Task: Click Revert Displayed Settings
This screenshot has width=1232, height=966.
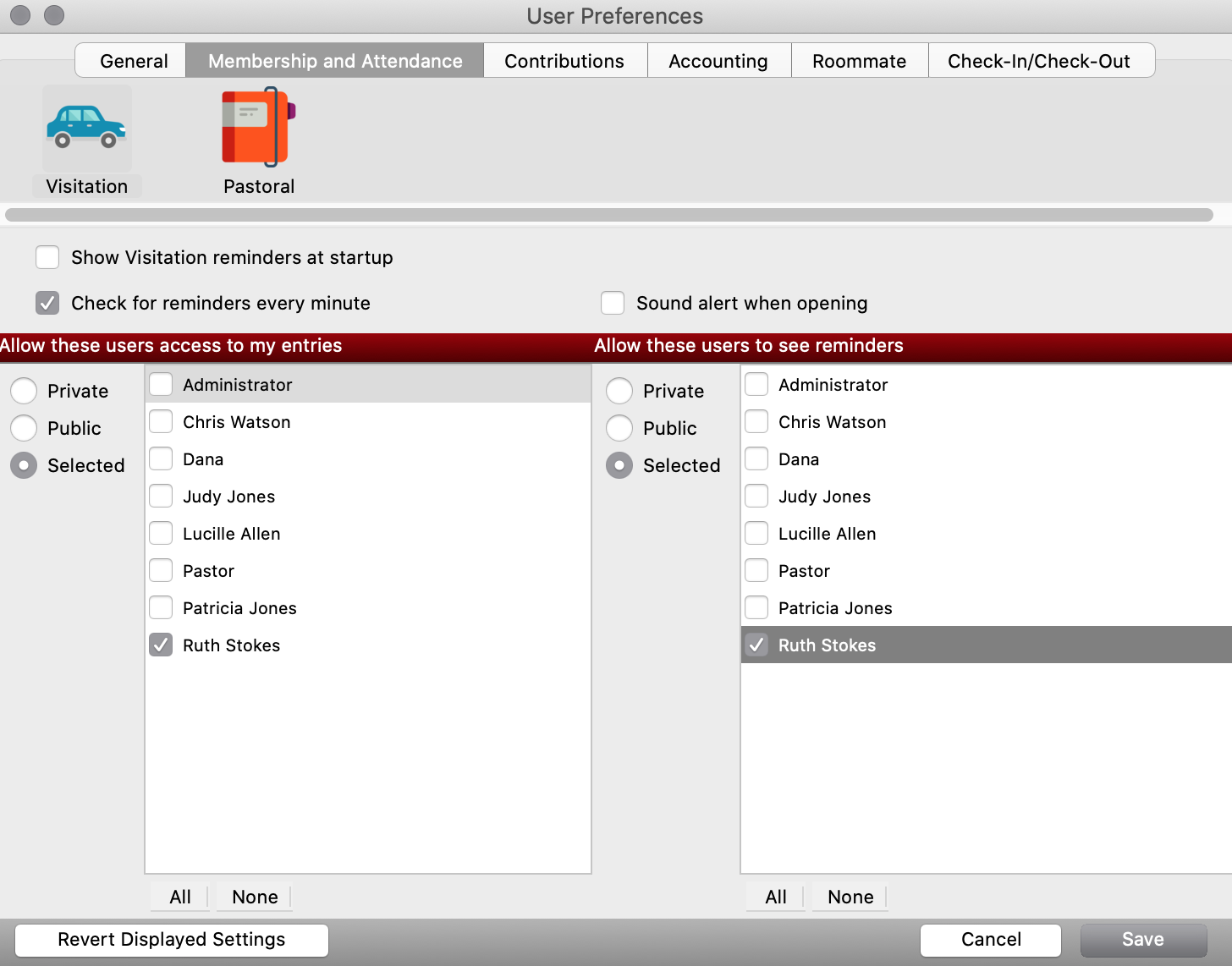Action: point(172,940)
